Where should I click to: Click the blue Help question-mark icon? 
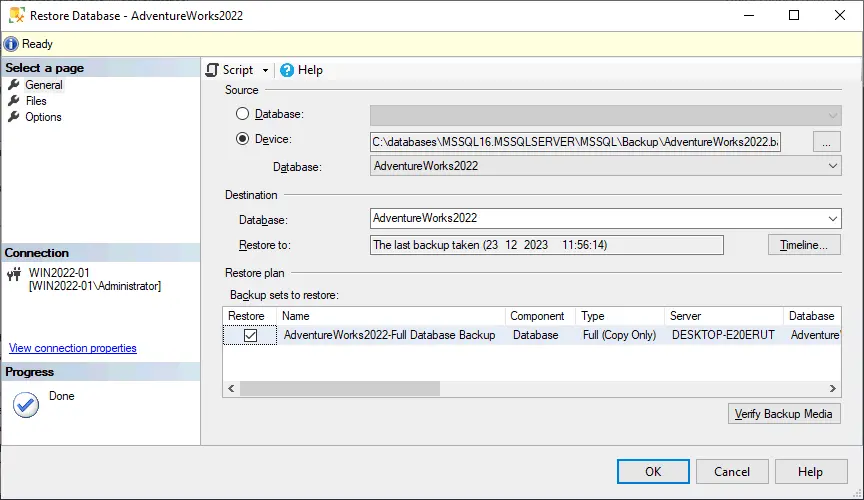(x=287, y=70)
